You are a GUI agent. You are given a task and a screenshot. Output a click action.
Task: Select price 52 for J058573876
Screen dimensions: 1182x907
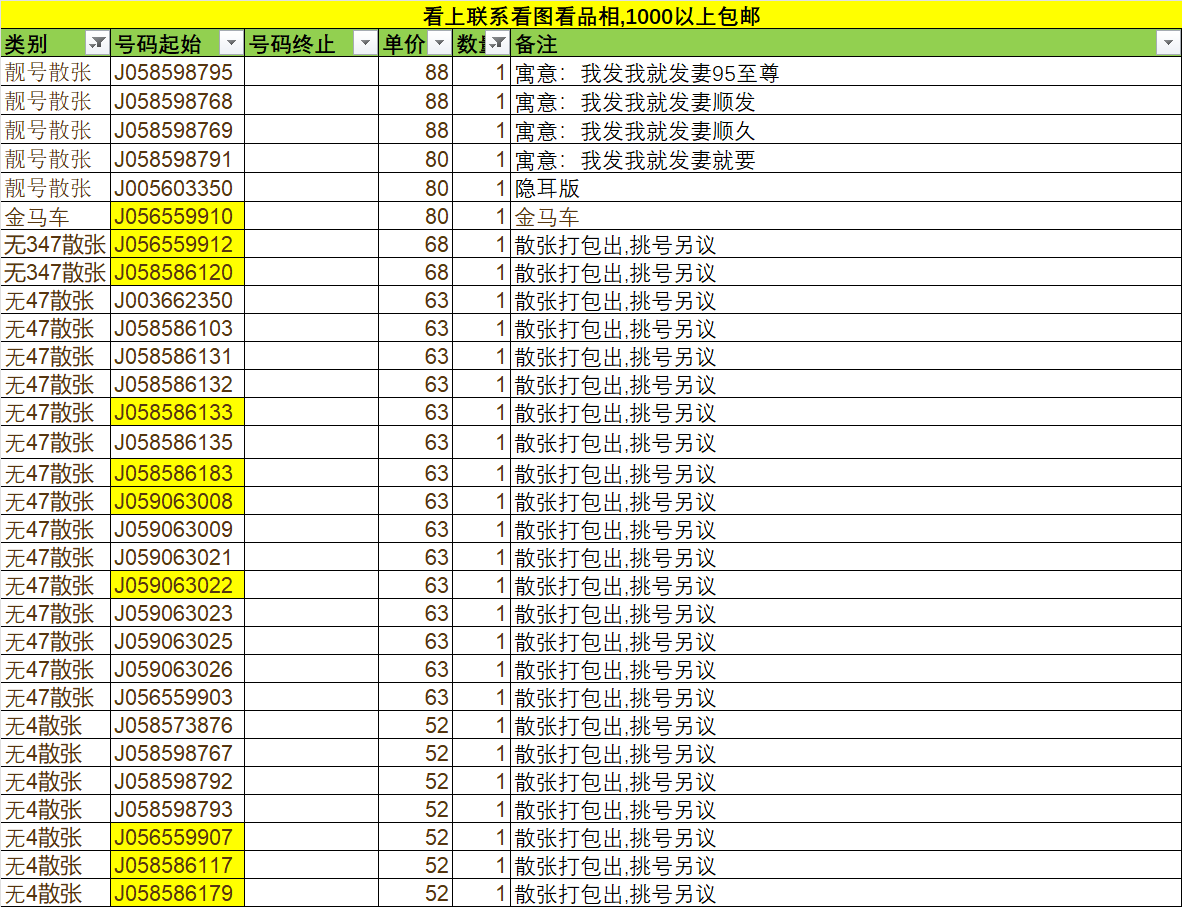415,725
